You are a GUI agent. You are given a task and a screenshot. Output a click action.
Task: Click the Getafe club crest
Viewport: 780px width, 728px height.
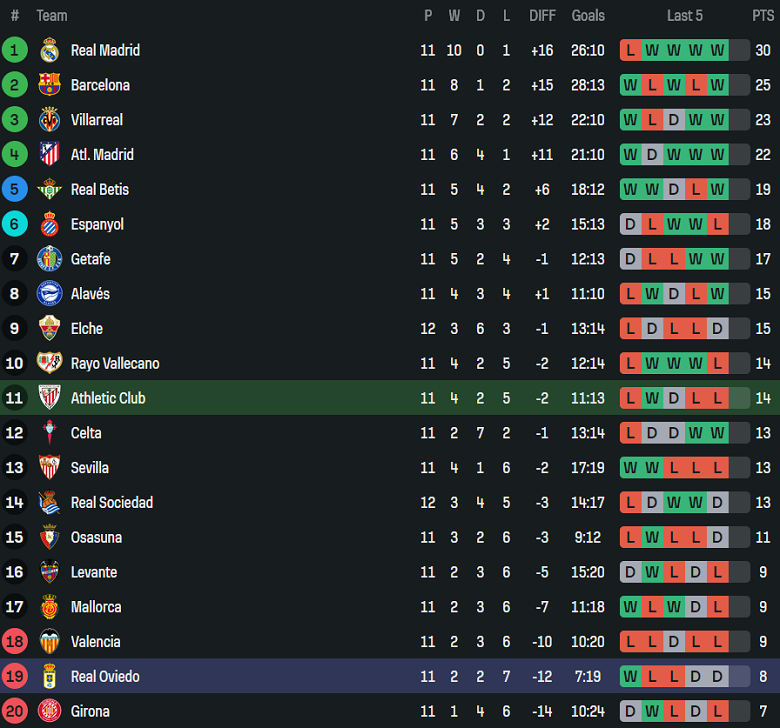49,259
